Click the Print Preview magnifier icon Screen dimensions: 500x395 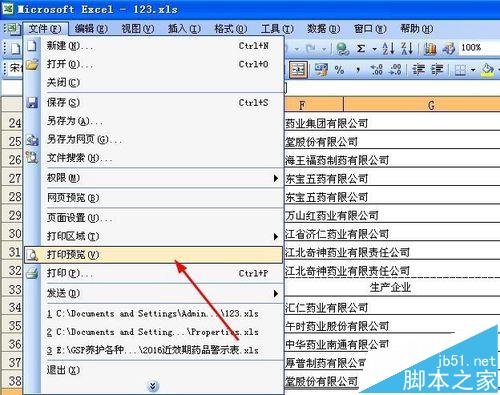tap(32, 255)
